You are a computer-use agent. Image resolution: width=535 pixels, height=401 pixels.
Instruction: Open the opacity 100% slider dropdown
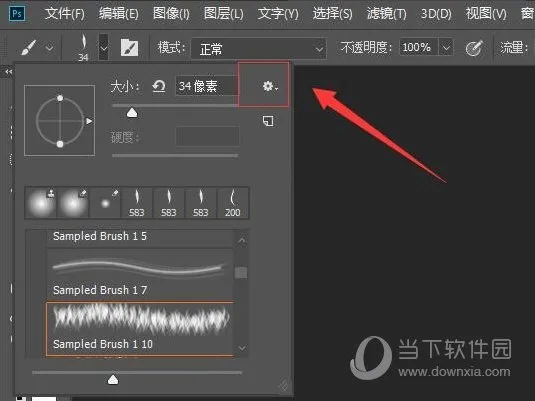446,47
